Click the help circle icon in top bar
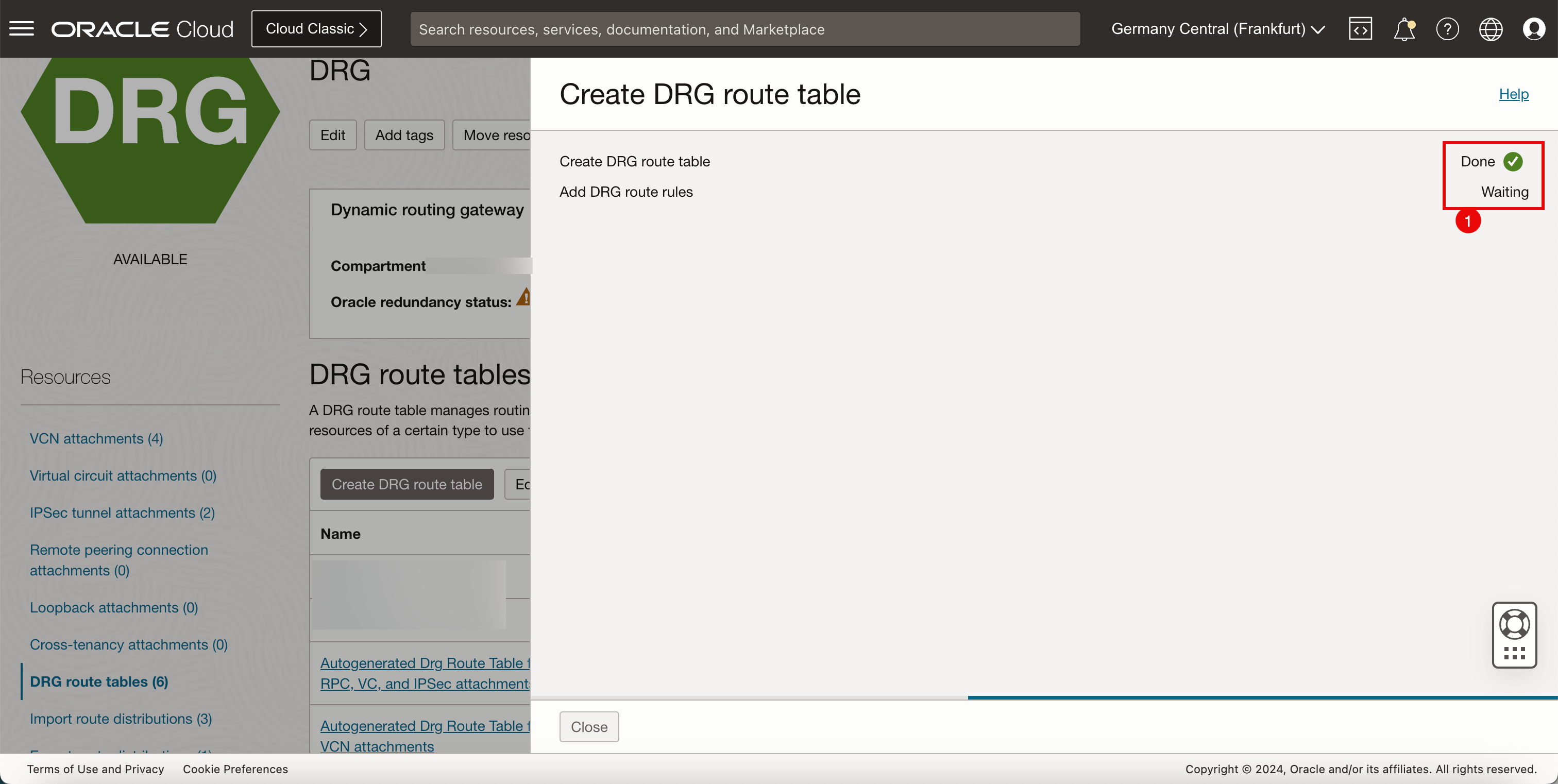 point(1447,28)
